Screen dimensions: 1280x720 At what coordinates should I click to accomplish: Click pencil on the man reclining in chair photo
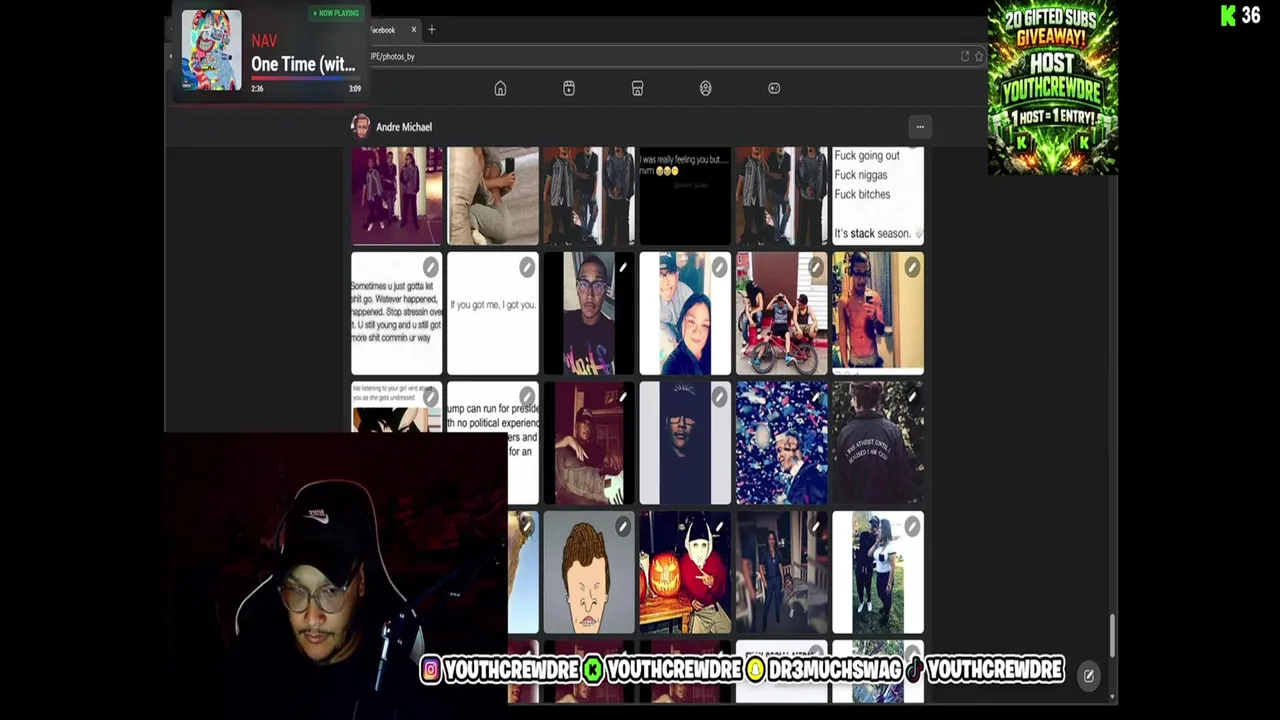pyautogui.click(x=622, y=397)
